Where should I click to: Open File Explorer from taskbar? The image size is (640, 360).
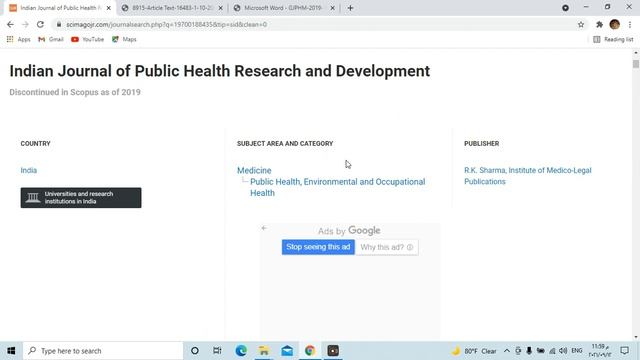[264, 351]
